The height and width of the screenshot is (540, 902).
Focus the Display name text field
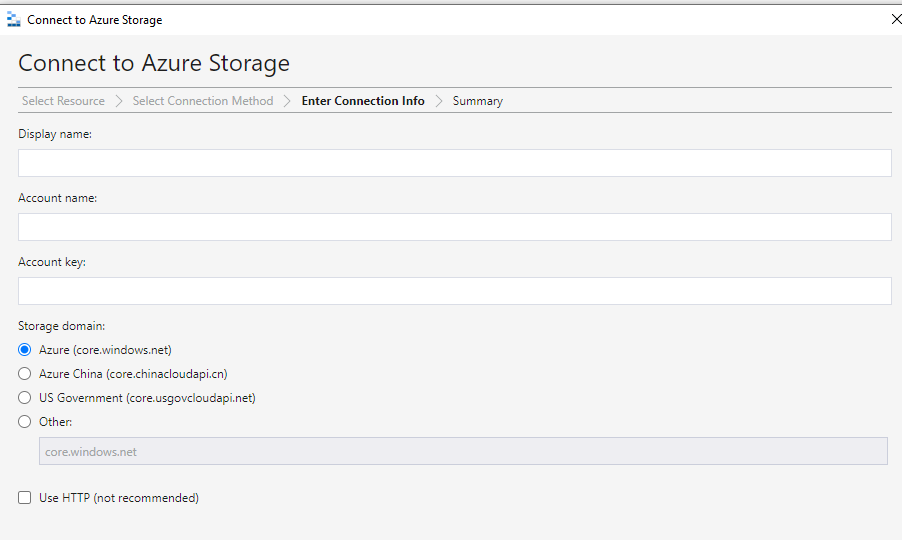pyautogui.click(x=454, y=163)
